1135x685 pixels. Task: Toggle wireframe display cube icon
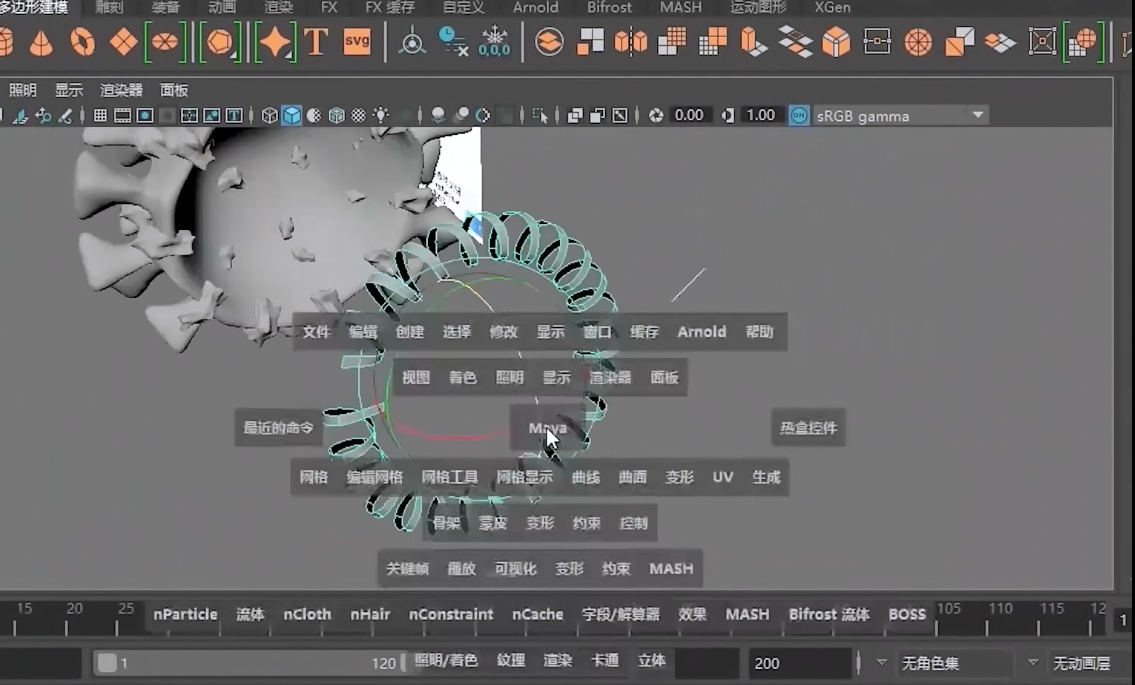coord(269,116)
